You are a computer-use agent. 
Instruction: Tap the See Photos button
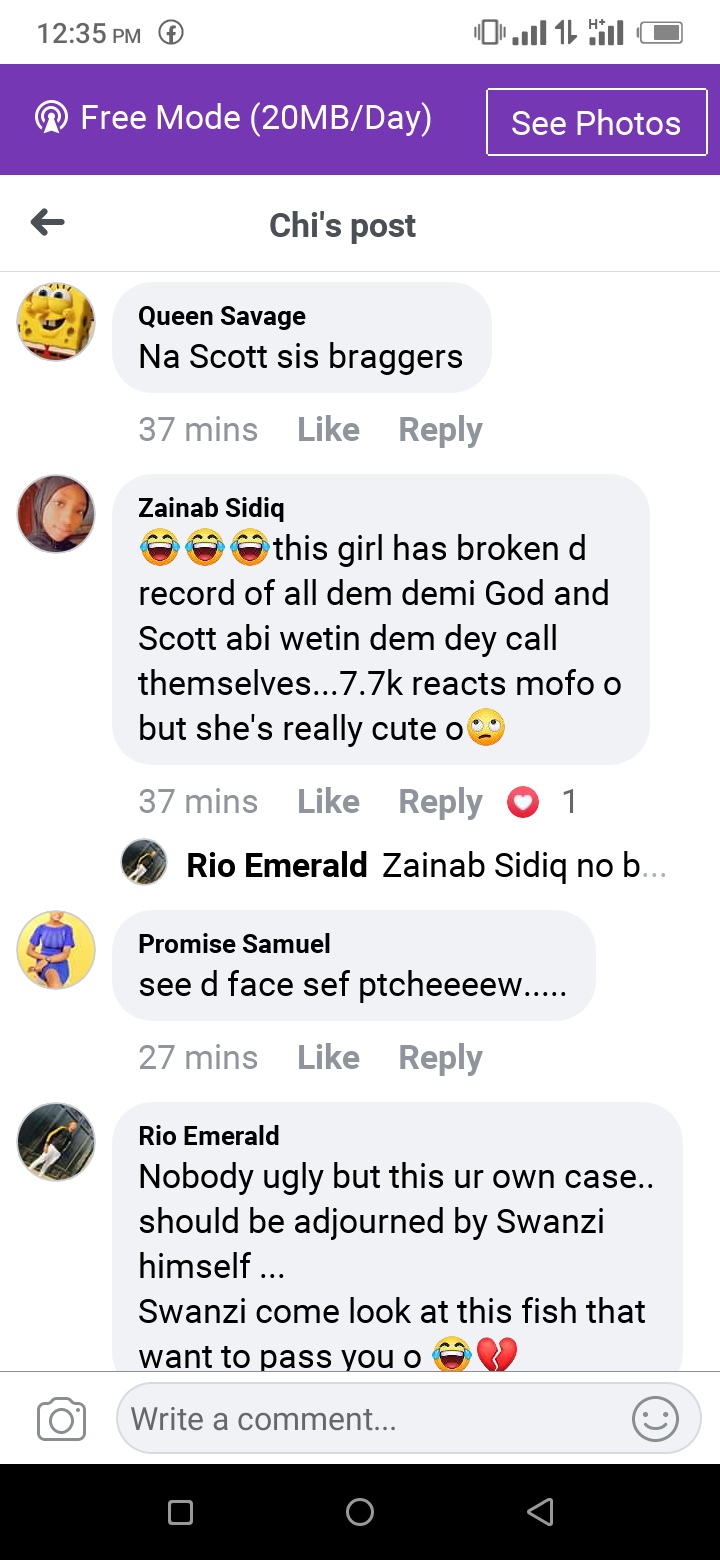[x=596, y=122]
